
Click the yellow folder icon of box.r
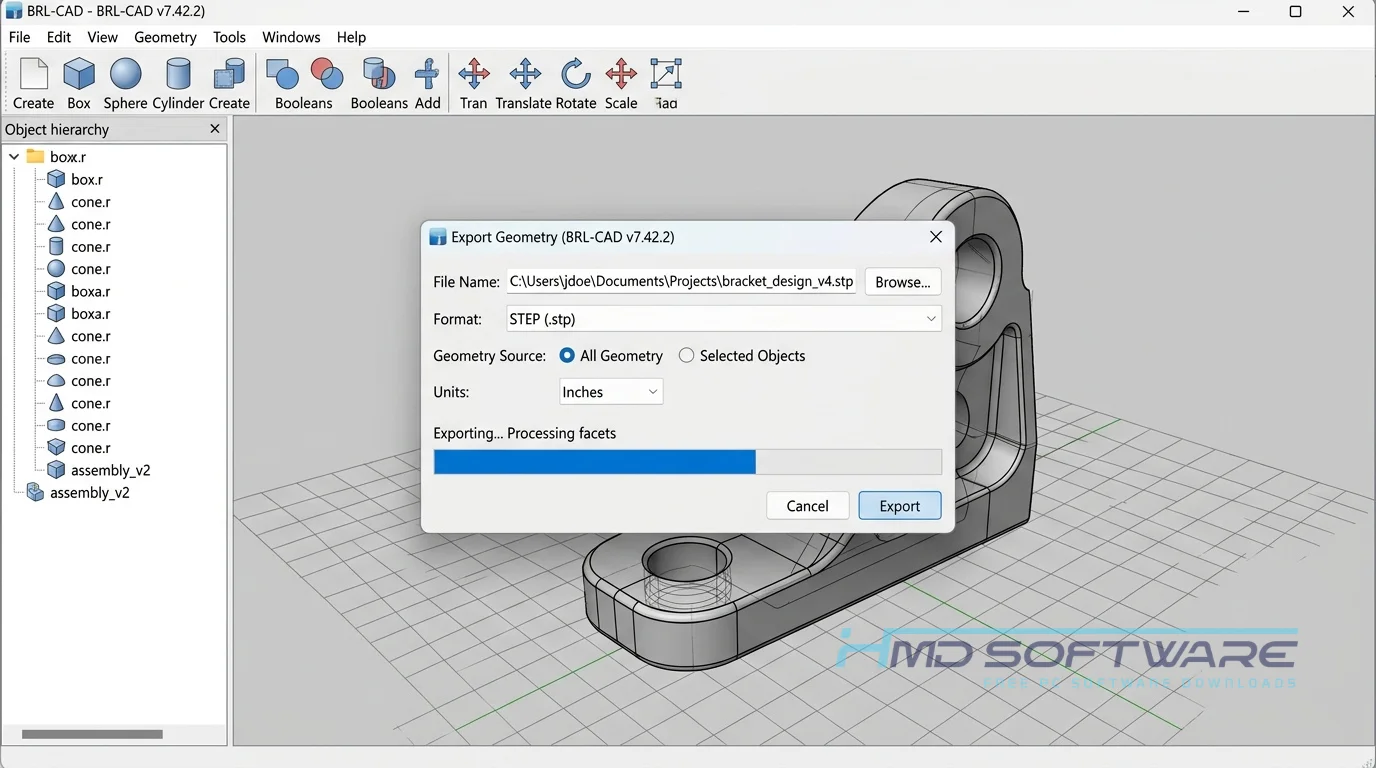[x=36, y=156]
